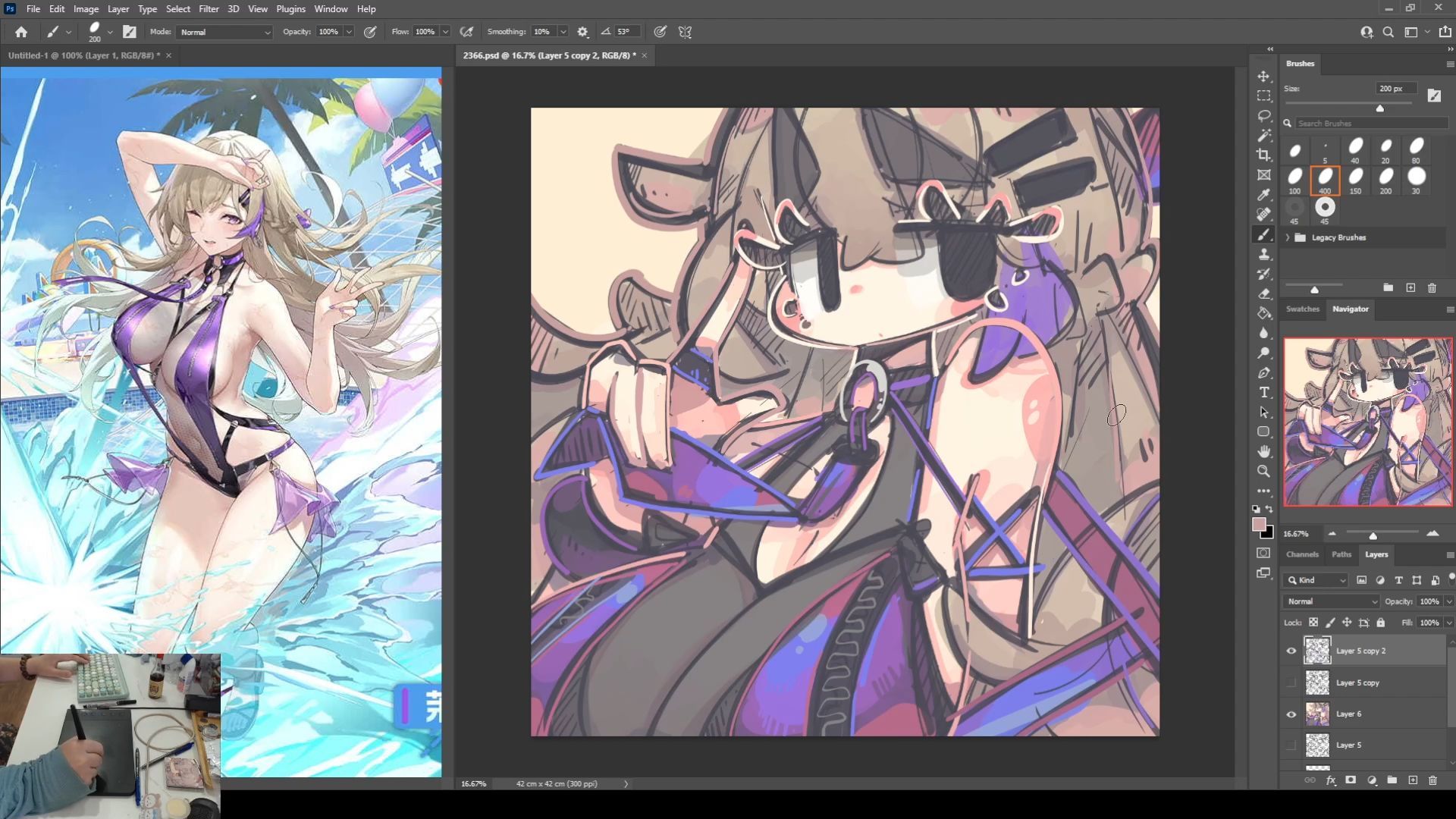Enable airbrush-style build-up
Viewport: 1456px width, 819px height.
pos(466,32)
